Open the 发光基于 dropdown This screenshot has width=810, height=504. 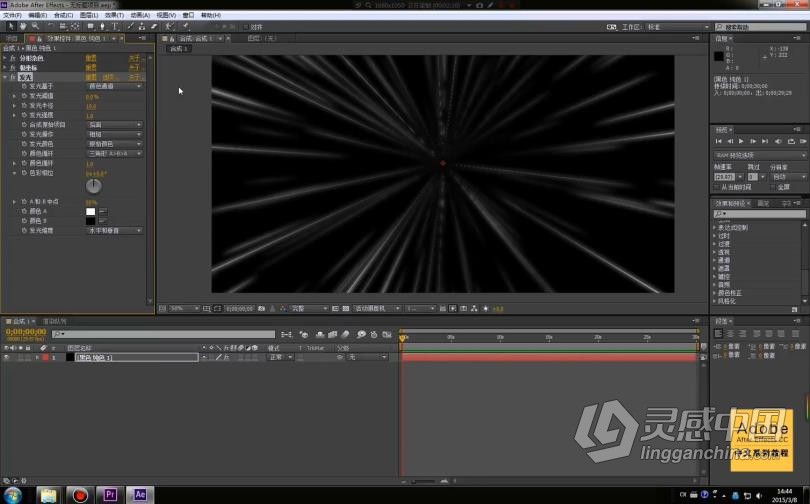click(115, 86)
